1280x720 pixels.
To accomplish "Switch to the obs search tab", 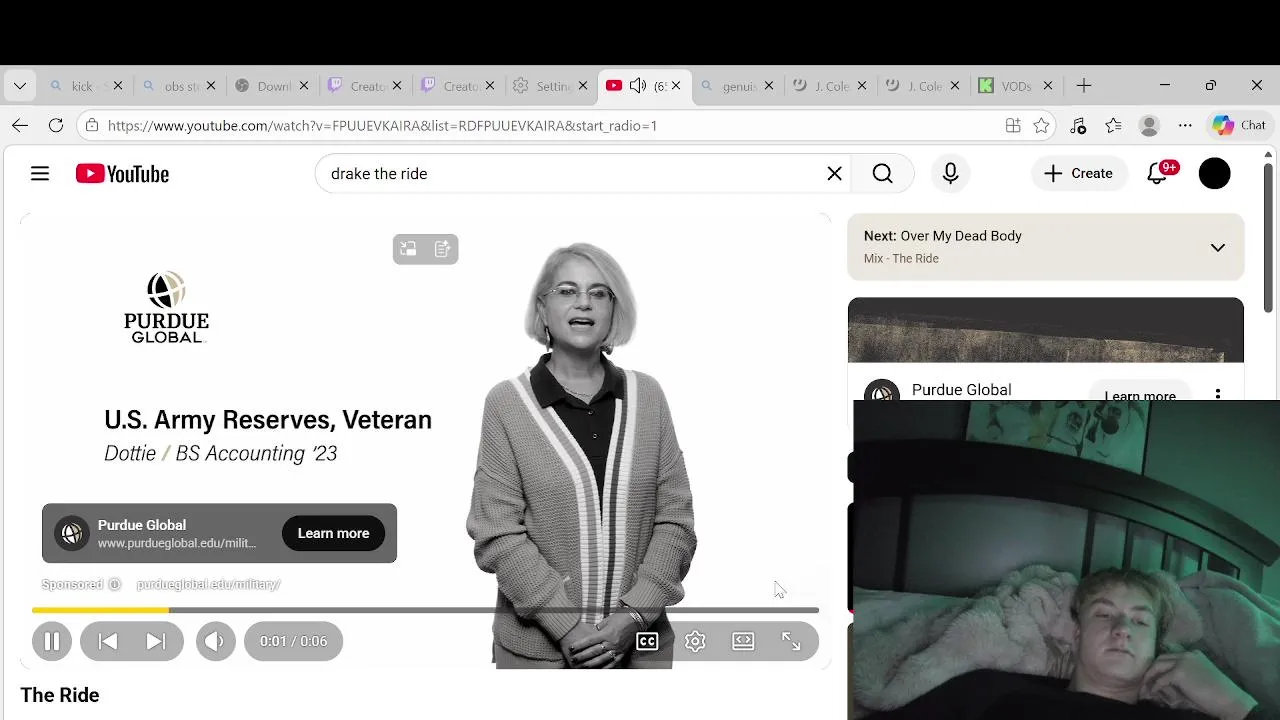I will [x=181, y=86].
